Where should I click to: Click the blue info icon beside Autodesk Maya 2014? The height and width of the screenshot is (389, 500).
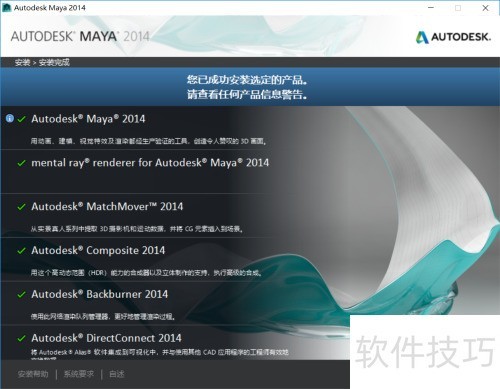click(x=10, y=118)
